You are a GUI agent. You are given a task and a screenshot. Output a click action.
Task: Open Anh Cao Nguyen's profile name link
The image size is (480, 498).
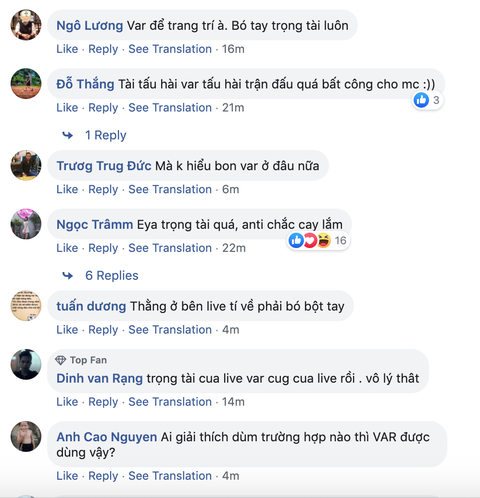[x=107, y=437]
